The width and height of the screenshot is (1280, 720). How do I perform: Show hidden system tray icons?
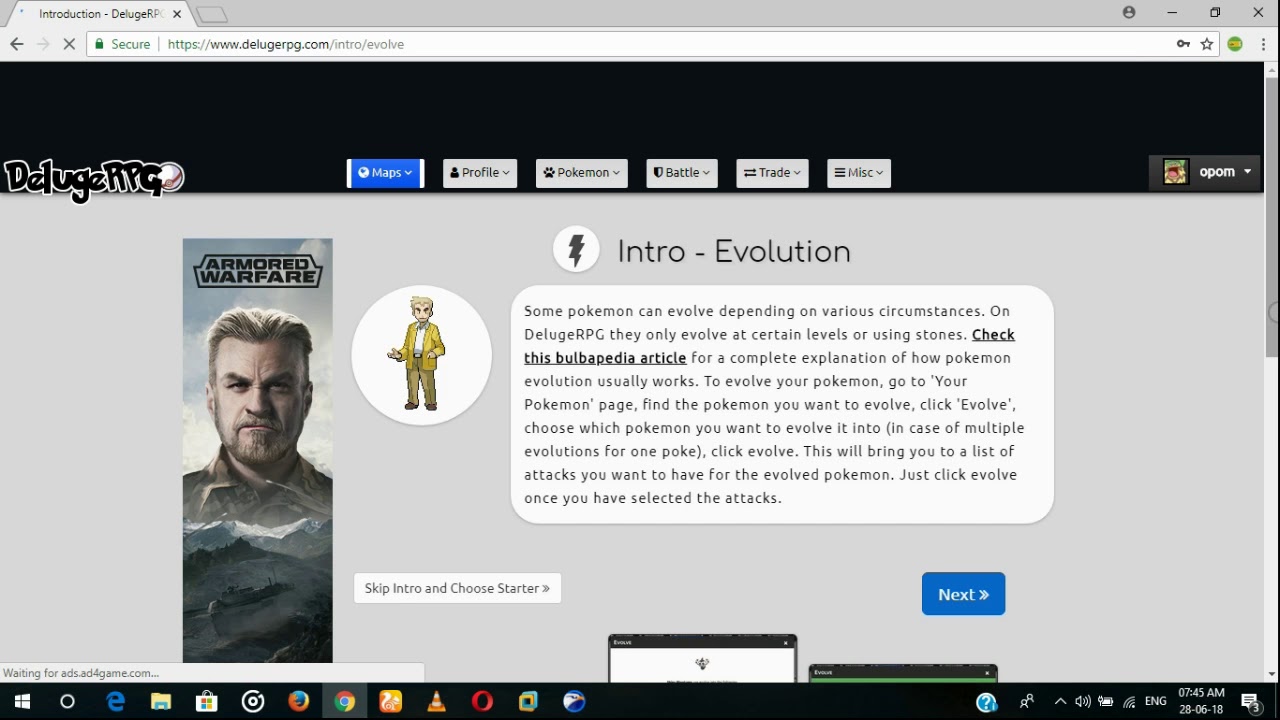point(1060,701)
